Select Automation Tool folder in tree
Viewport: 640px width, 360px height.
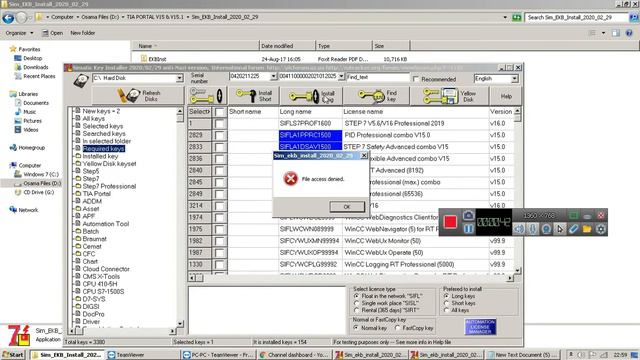(105, 224)
